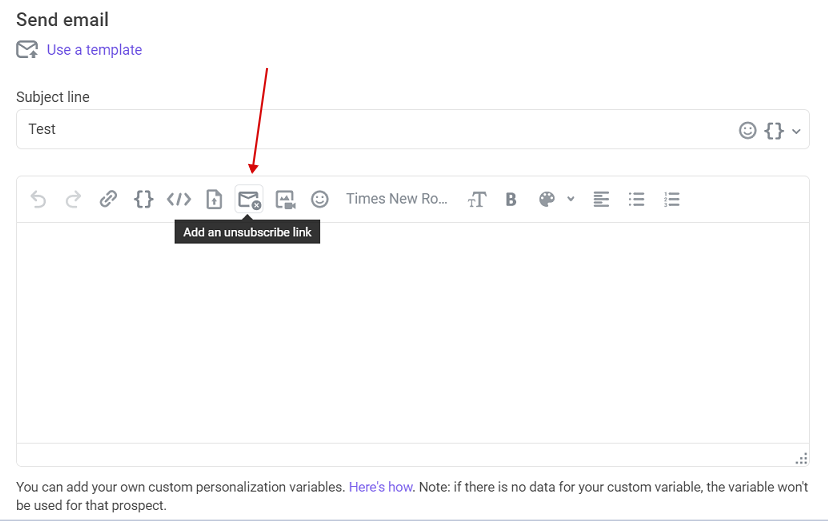Open the Here's how link
This screenshot has width=828, height=521.
coord(381,487)
